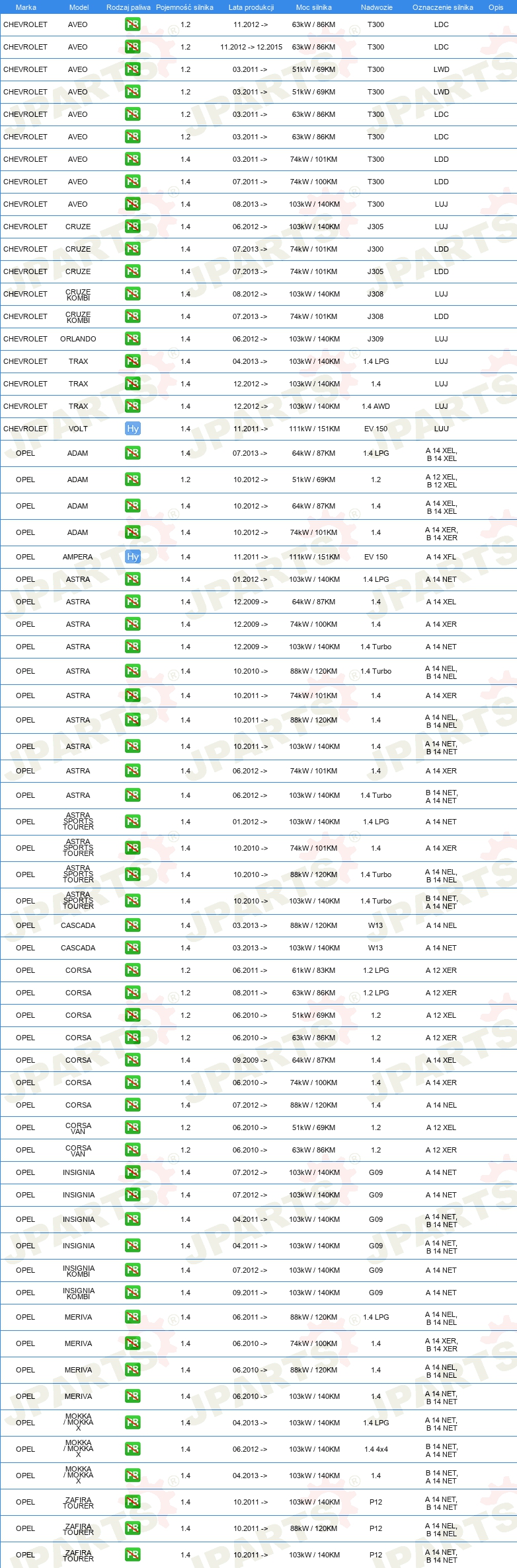This screenshot has height=1568, width=517.
Task: Select the 04.2013 -> date in Trax row
Action: [250, 361]
